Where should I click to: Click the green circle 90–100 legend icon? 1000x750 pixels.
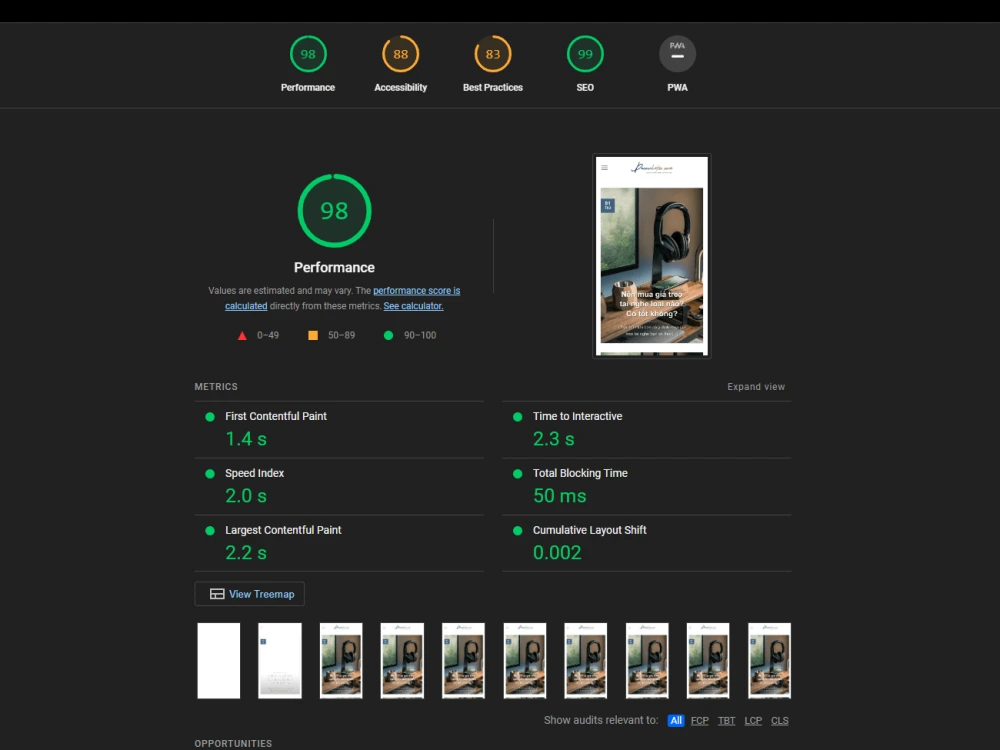[x=388, y=335]
